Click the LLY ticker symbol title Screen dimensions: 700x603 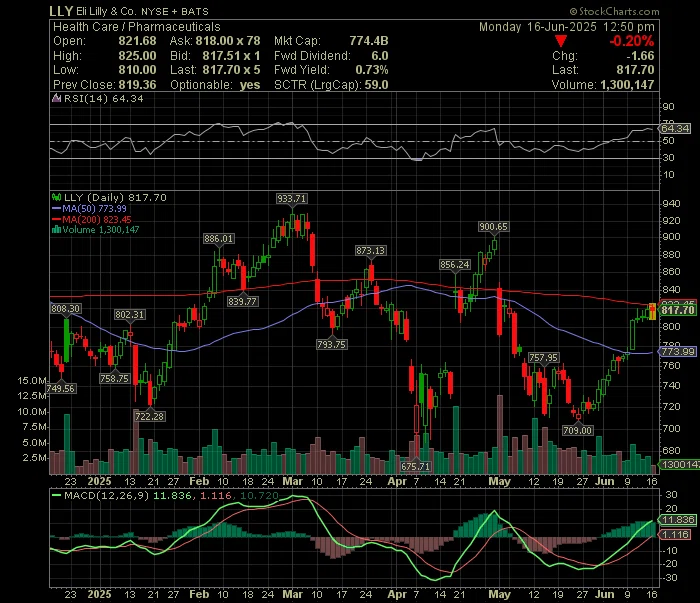[x=61, y=11]
